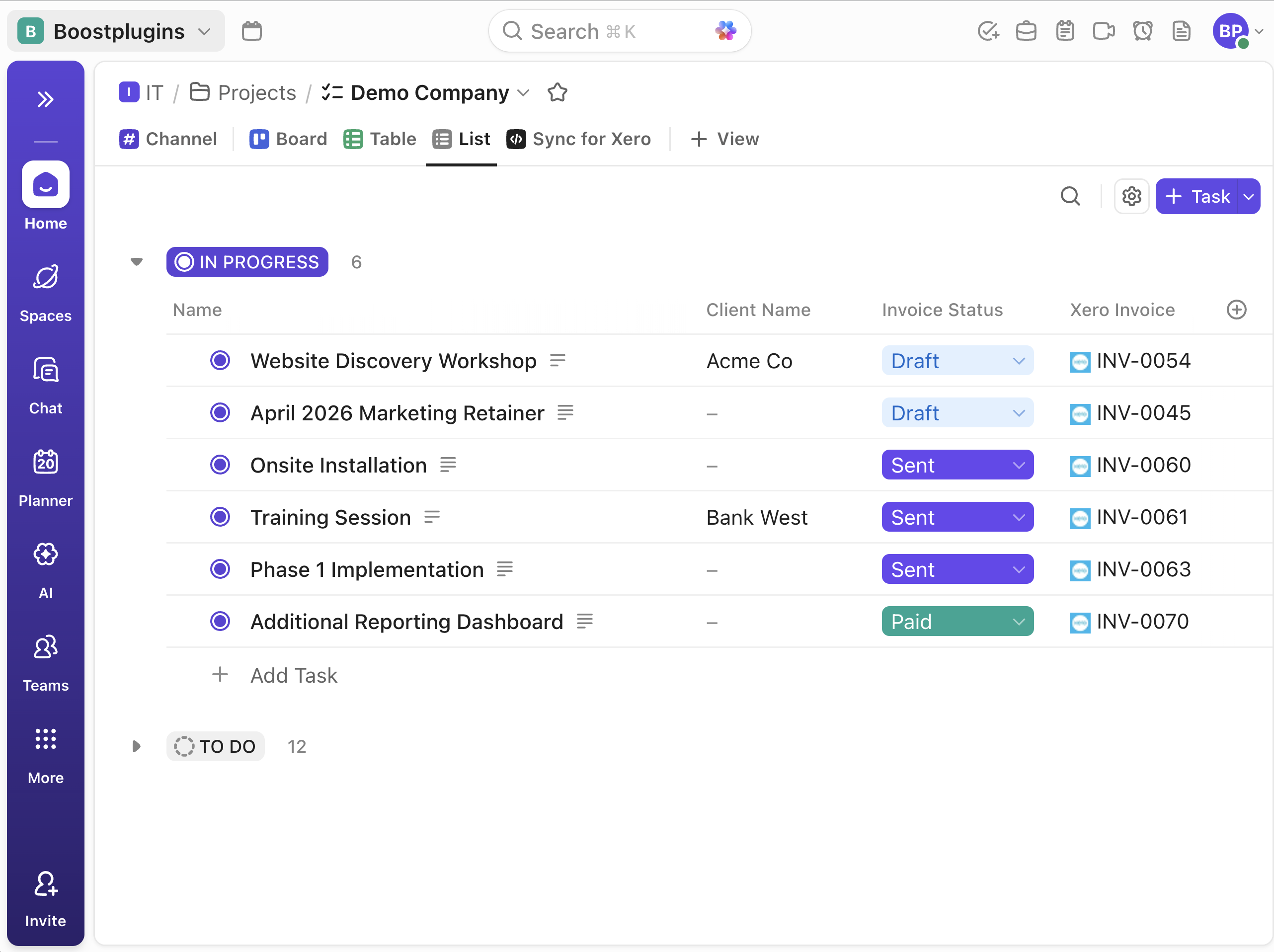The image size is (1274, 952).
Task: Open the reminders alarm clock icon
Action: tap(1142, 31)
